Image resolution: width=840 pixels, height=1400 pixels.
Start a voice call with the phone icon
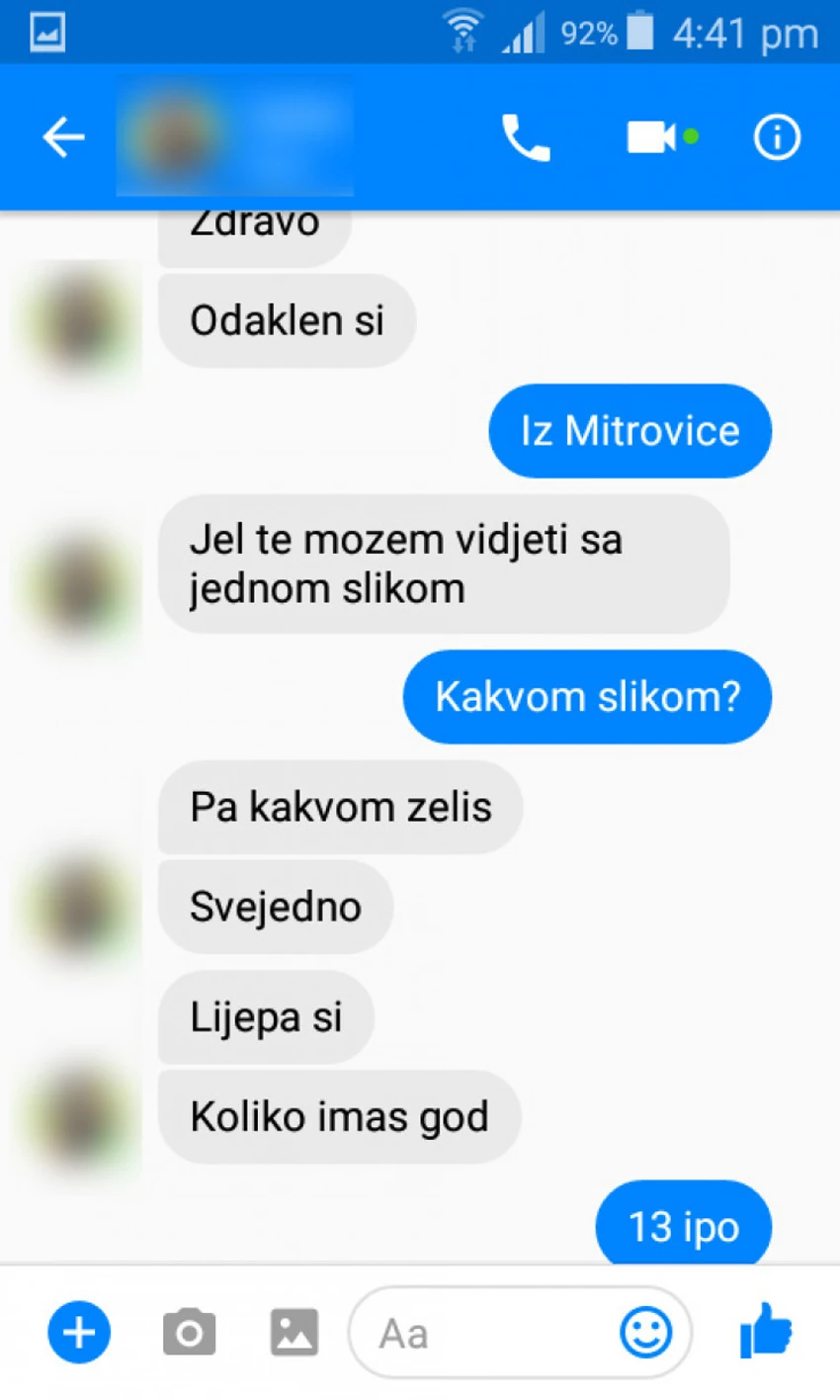pyautogui.click(x=525, y=137)
